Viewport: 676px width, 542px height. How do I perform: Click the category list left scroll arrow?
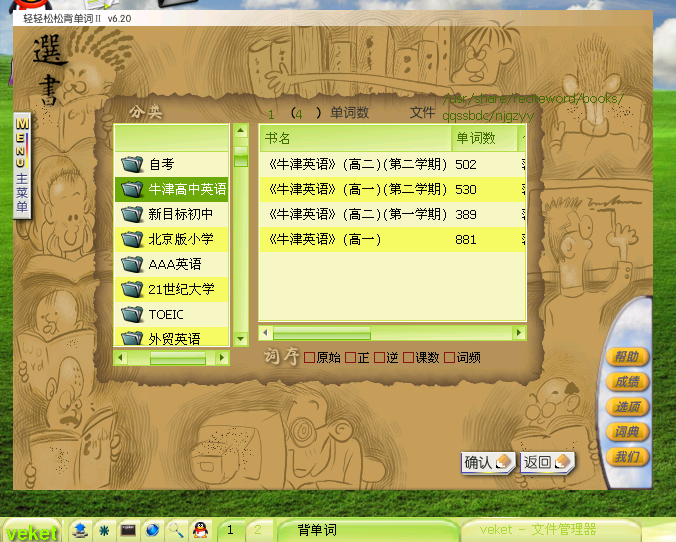tap(120, 358)
